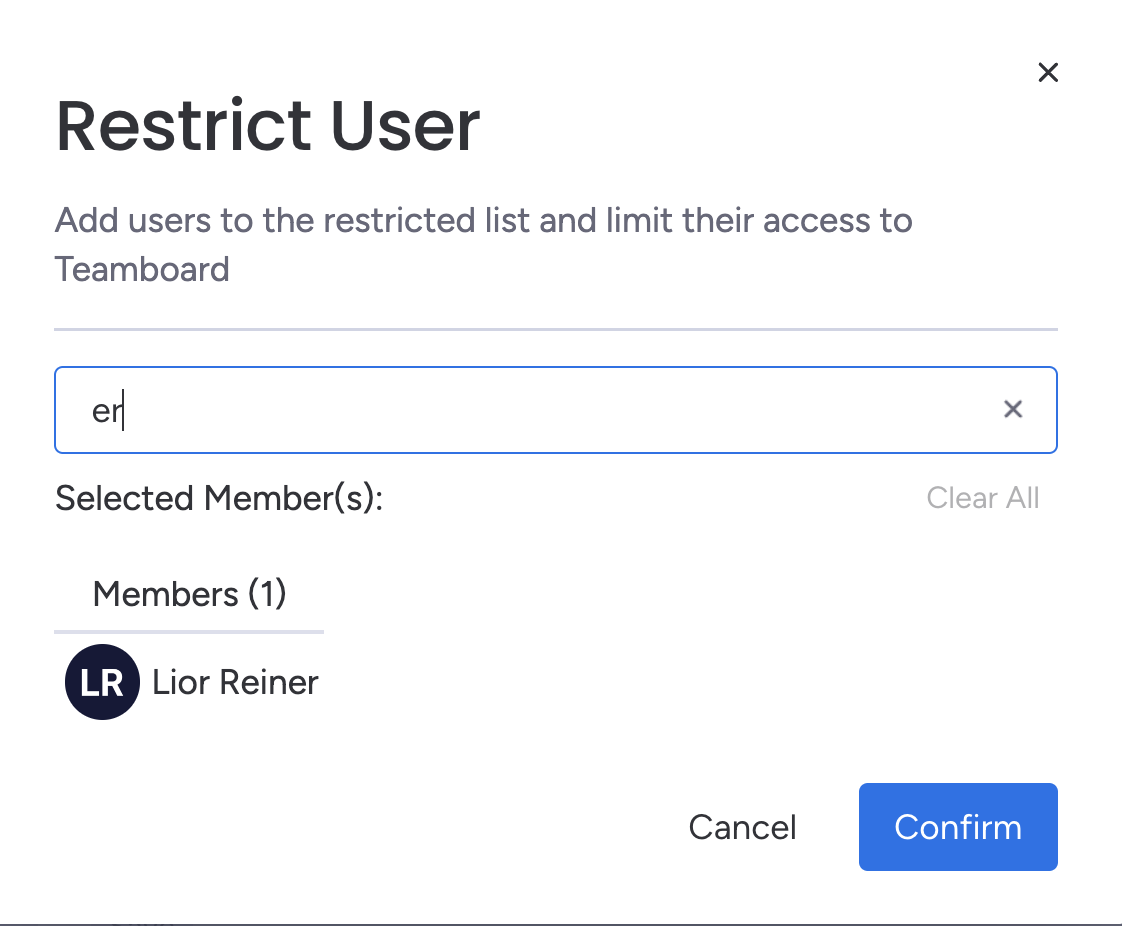Select the Members tab header
This screenshot has width=1122, height=926.
(189, 594)
